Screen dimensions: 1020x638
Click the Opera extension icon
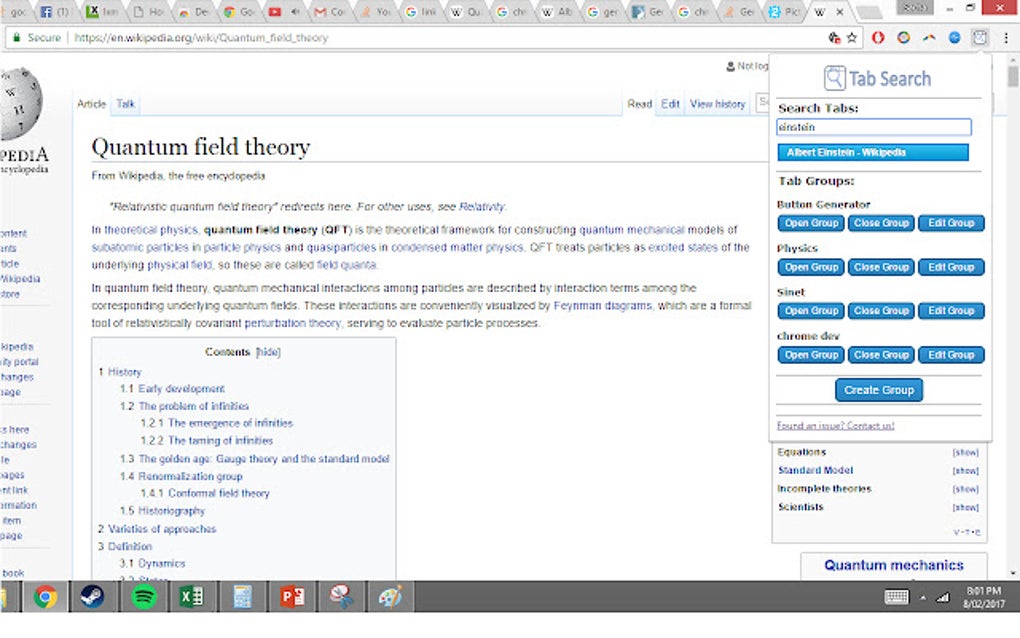[878, 38]
